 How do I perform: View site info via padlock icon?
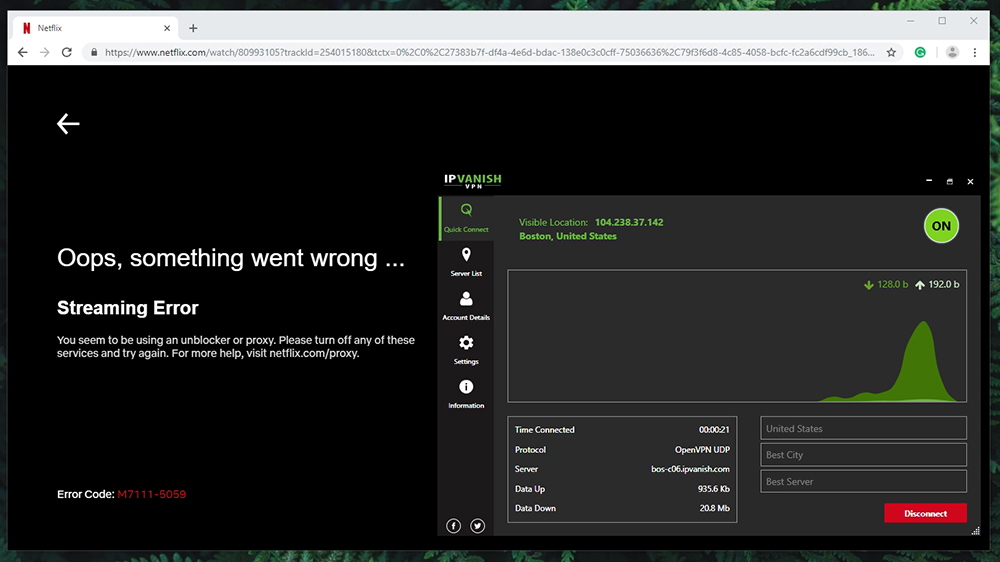[x=94, y=52]
